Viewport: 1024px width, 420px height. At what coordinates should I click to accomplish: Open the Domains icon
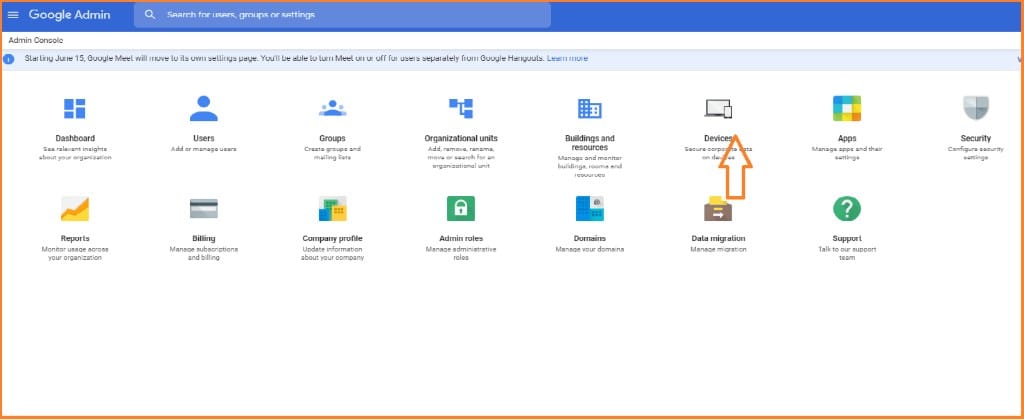tap(589, 208)
